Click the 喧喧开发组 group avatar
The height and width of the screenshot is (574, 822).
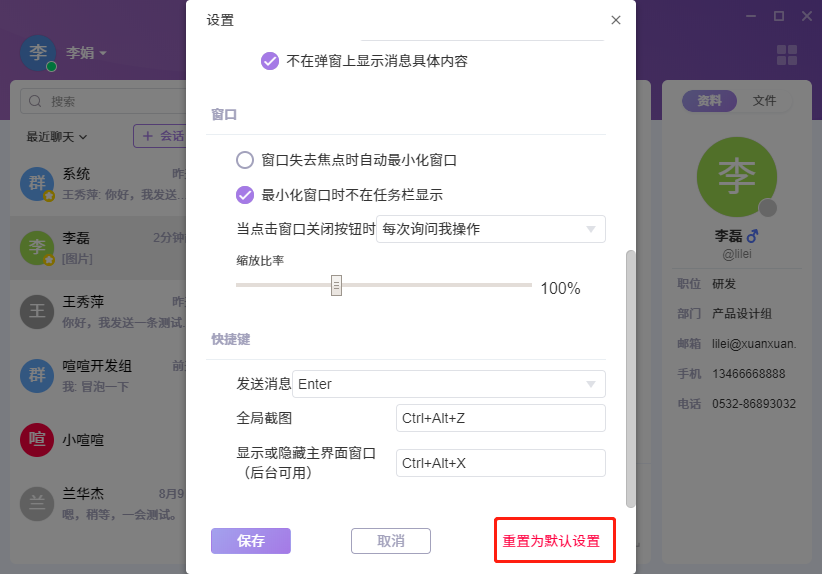pos(38,375)
